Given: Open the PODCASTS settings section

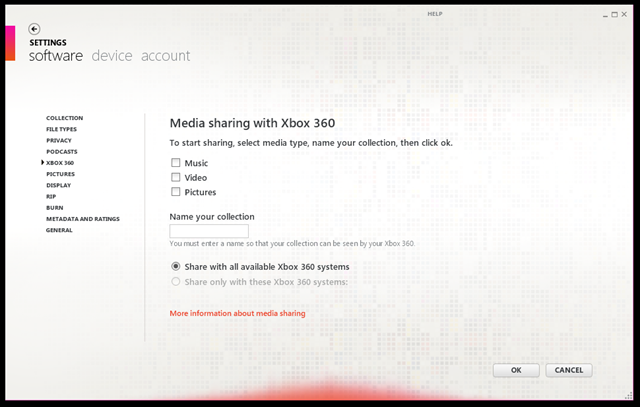Looking at the screenshot, I should [62, 151].
